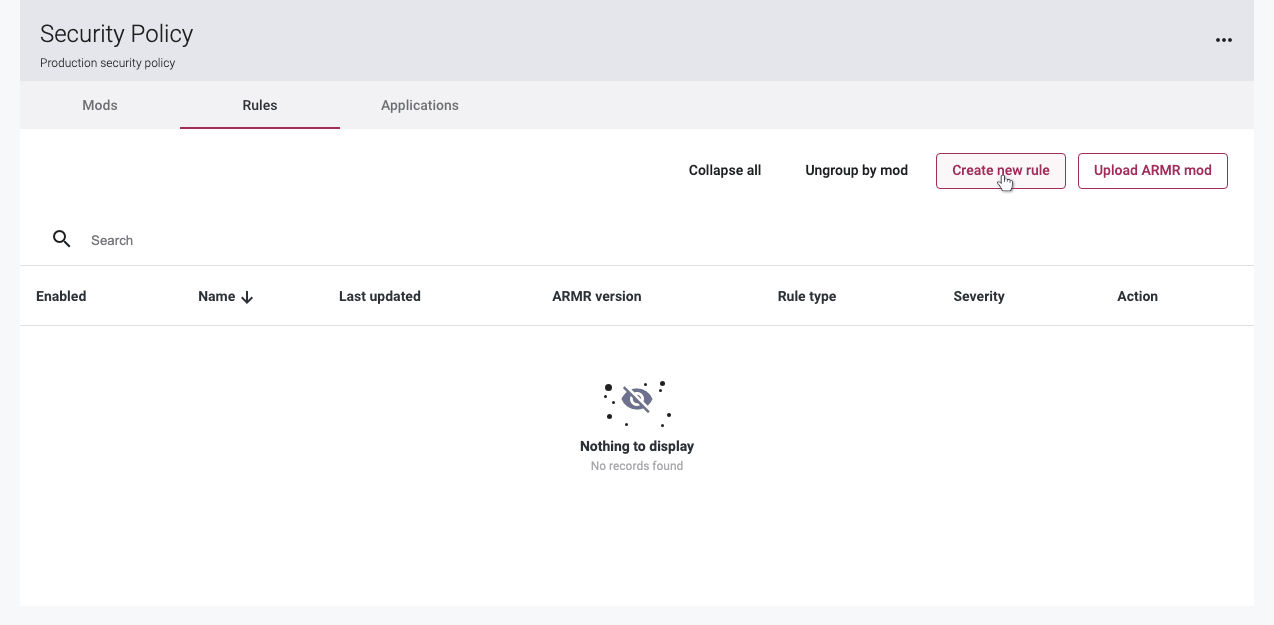The width and height of the screenshot is (1274, 625).
Task: Click the Last updated column header
Action: point(380,296)
